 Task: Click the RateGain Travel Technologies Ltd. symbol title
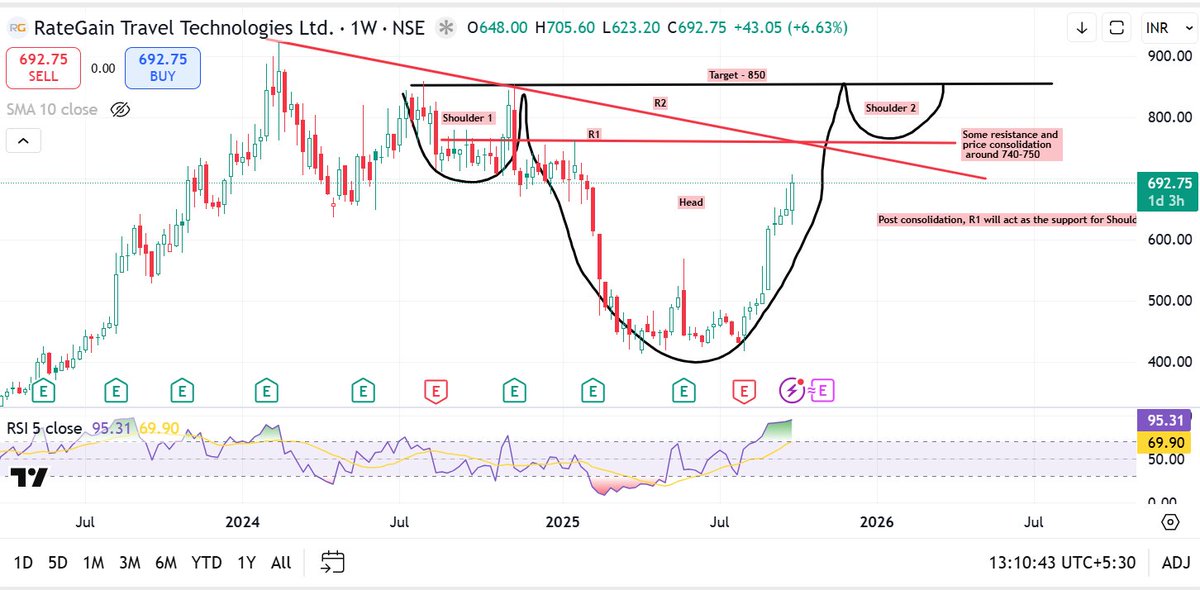click(184, 28)
